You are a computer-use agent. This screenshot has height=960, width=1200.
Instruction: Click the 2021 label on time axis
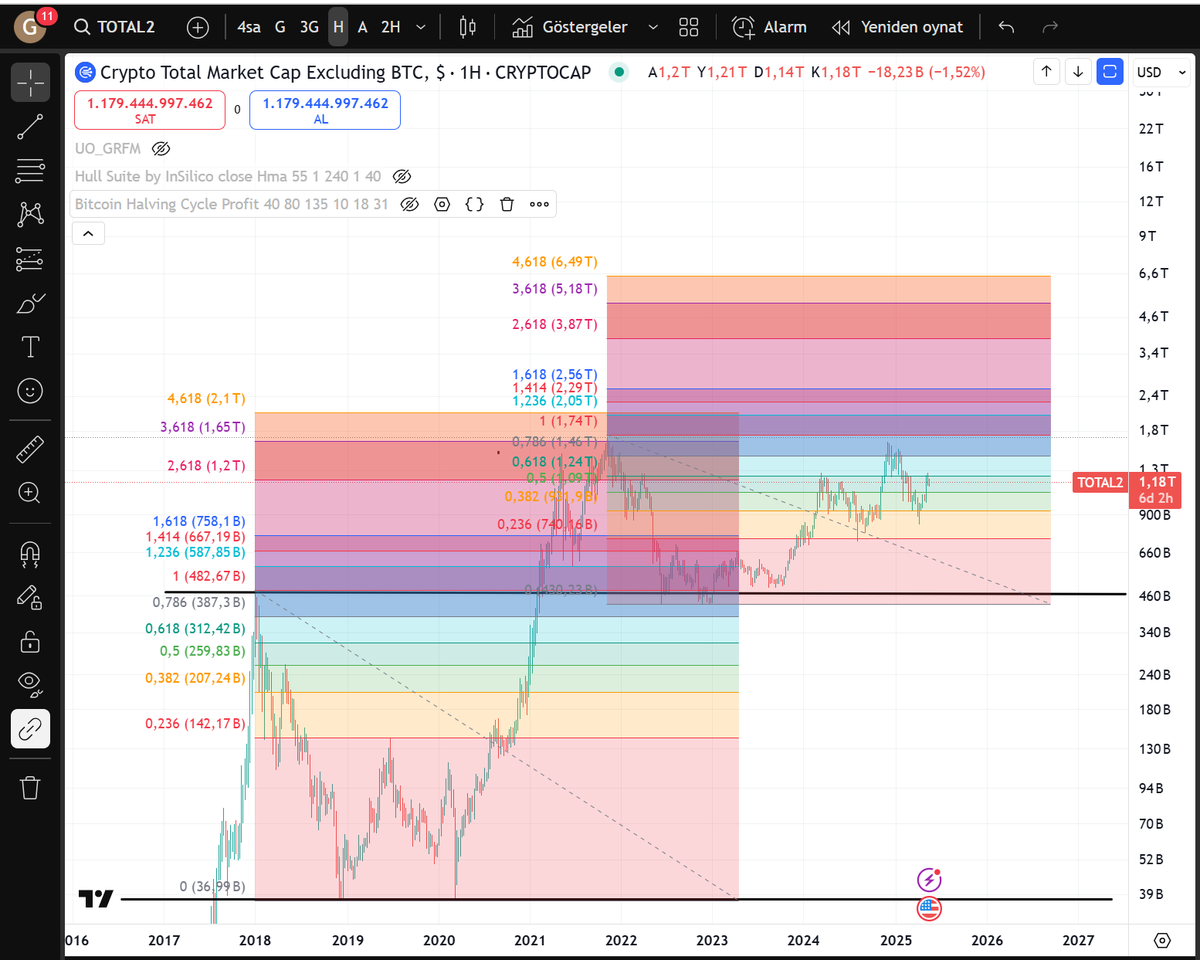pos(530,940)
